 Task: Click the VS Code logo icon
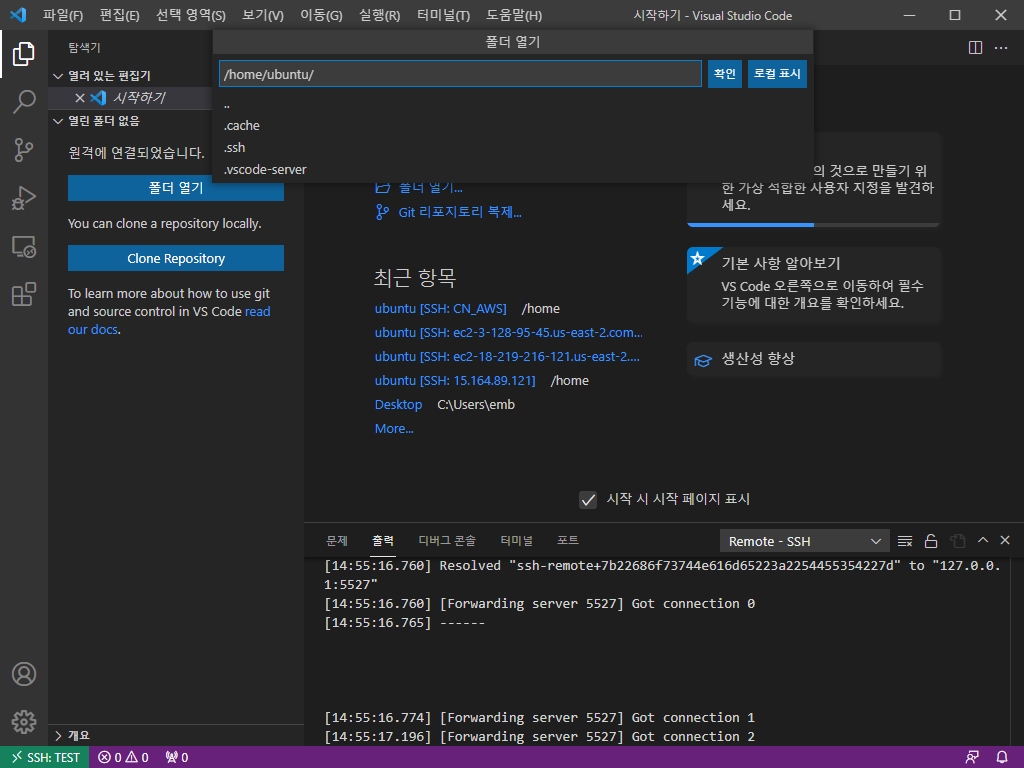18,14
